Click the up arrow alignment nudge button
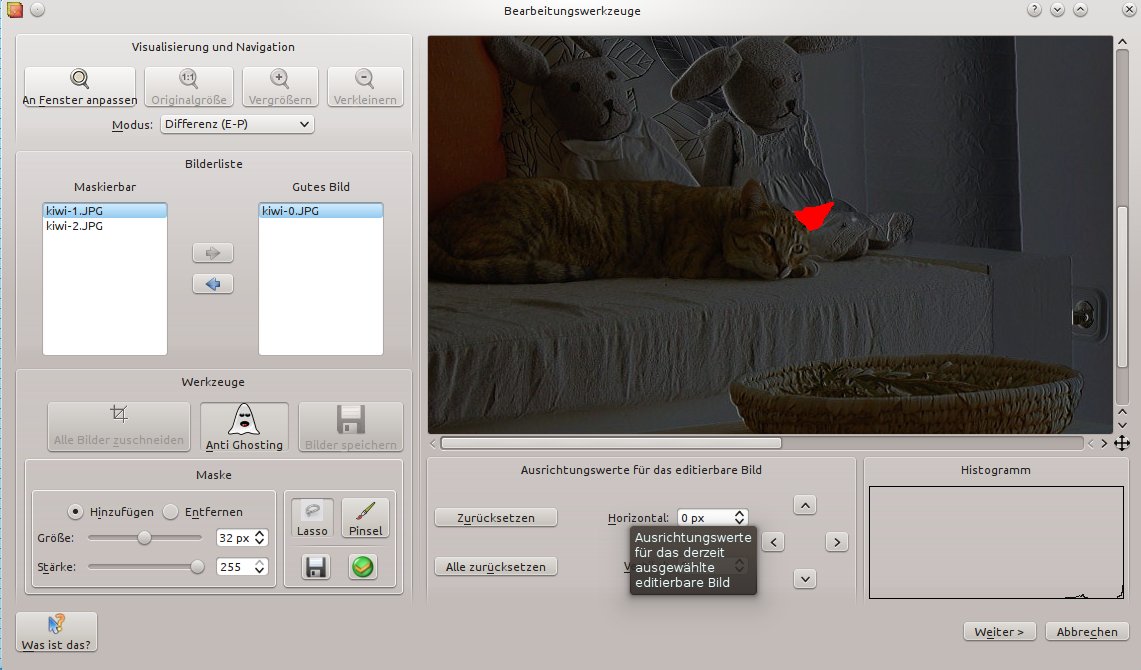1141x670 pixels. 805,505
